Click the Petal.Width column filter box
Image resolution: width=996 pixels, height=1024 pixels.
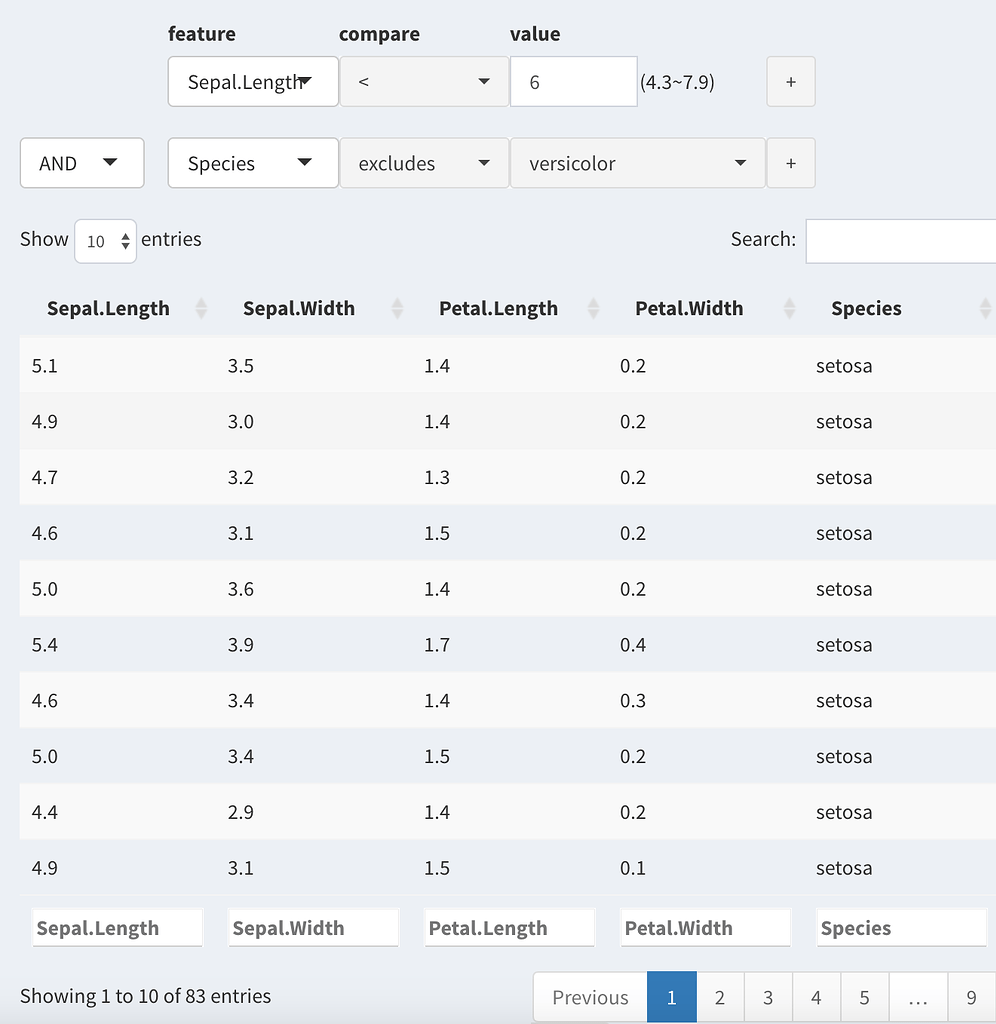click(705, 927)
